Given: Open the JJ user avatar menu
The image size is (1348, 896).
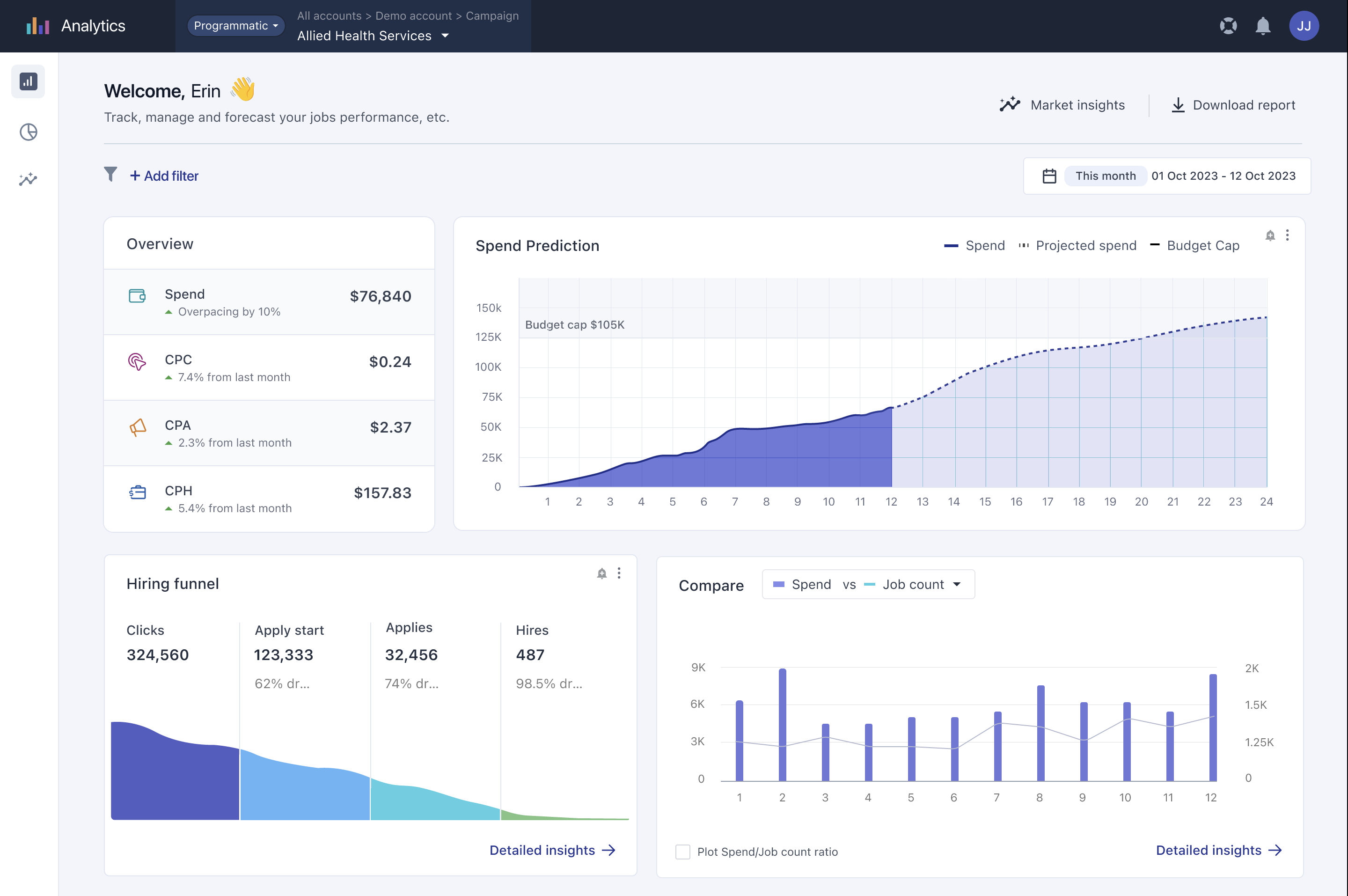Looking at the screenshot, I should coord(1304,26).
